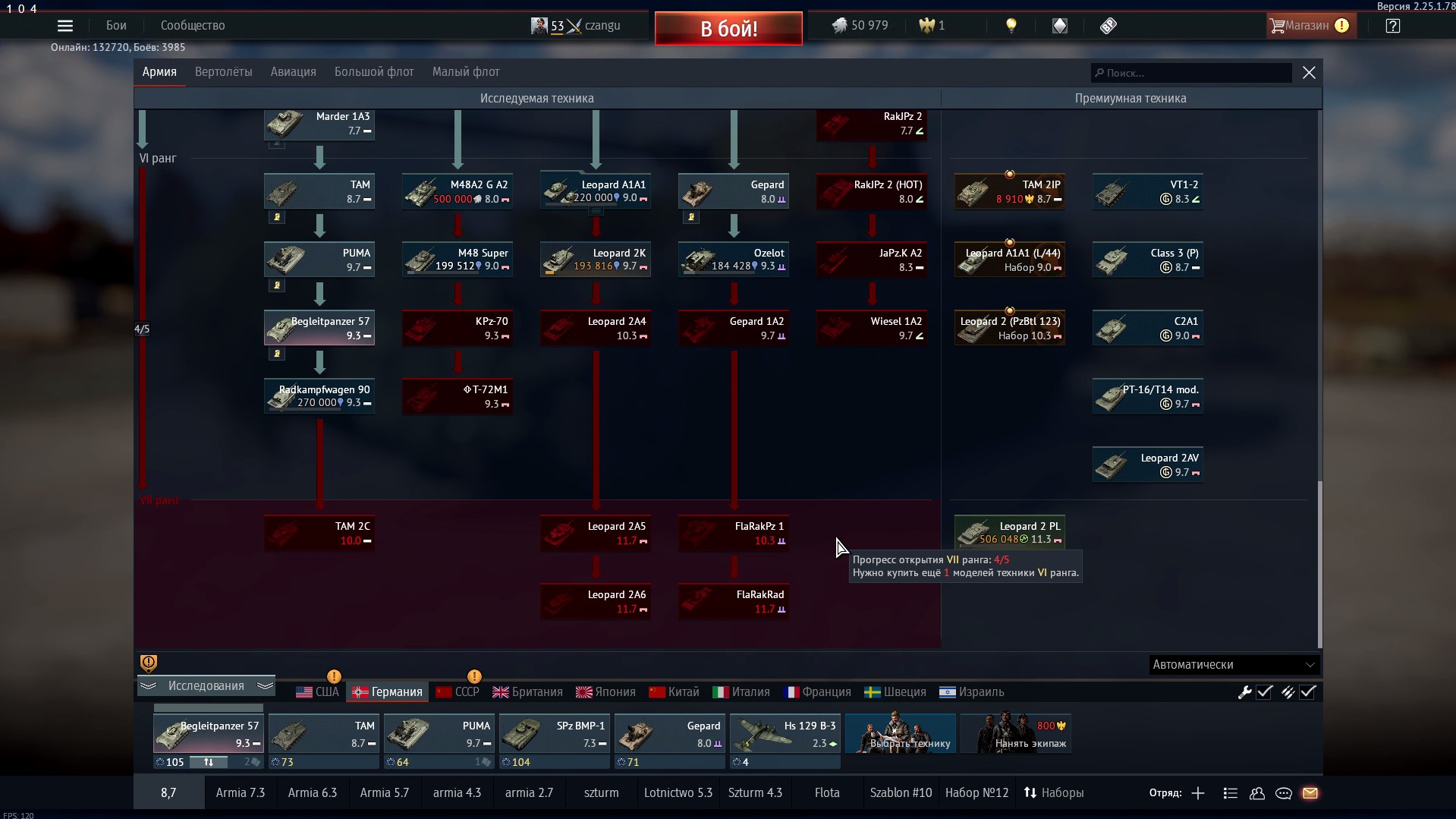Toggle the auto-repair checkbox
The width and height of the screenshot is (1456, 819).
point(1265,692)
